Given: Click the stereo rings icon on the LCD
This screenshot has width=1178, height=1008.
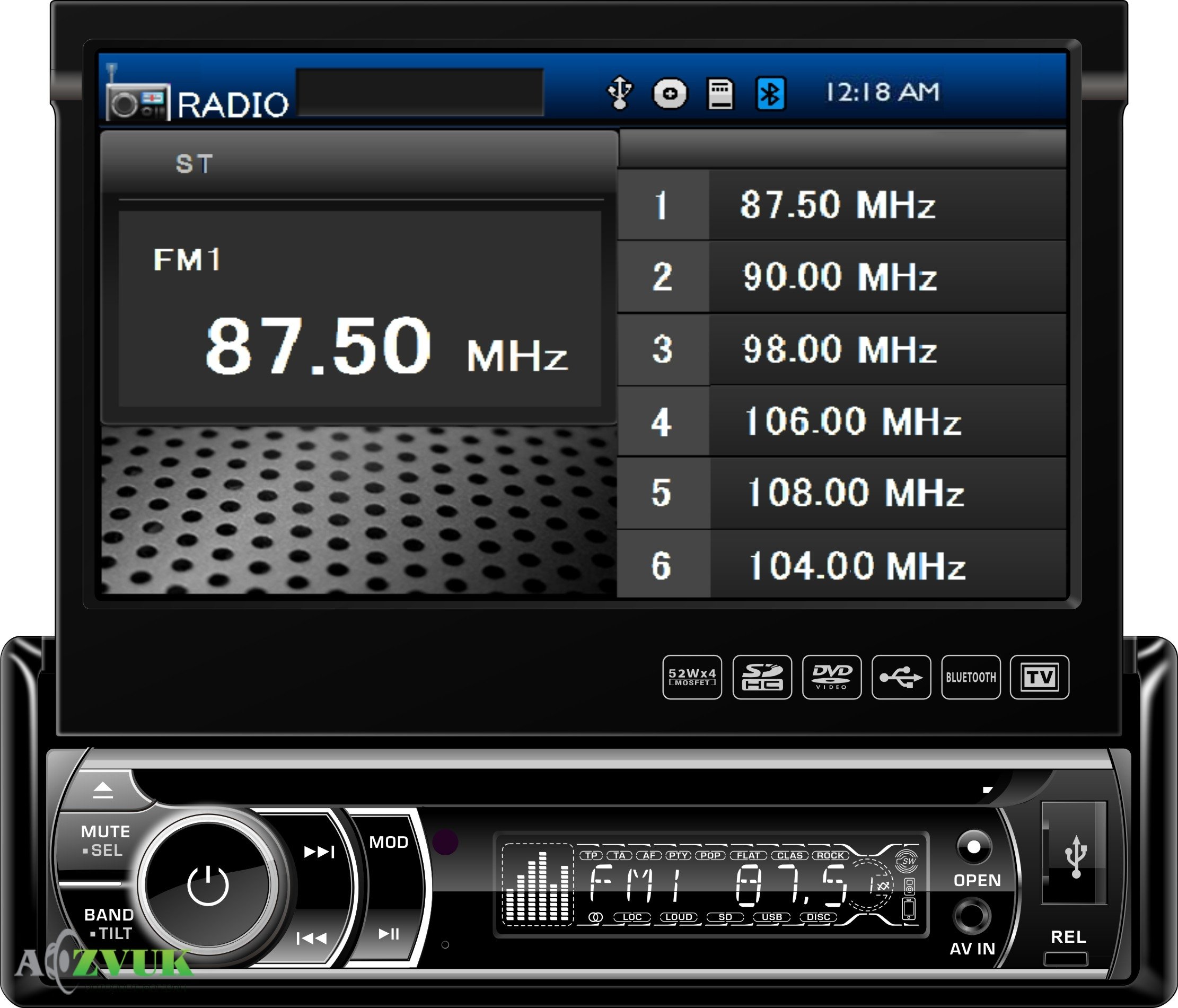Looking at the screenshot, I should pyautogui.click(x=595, y=917).
